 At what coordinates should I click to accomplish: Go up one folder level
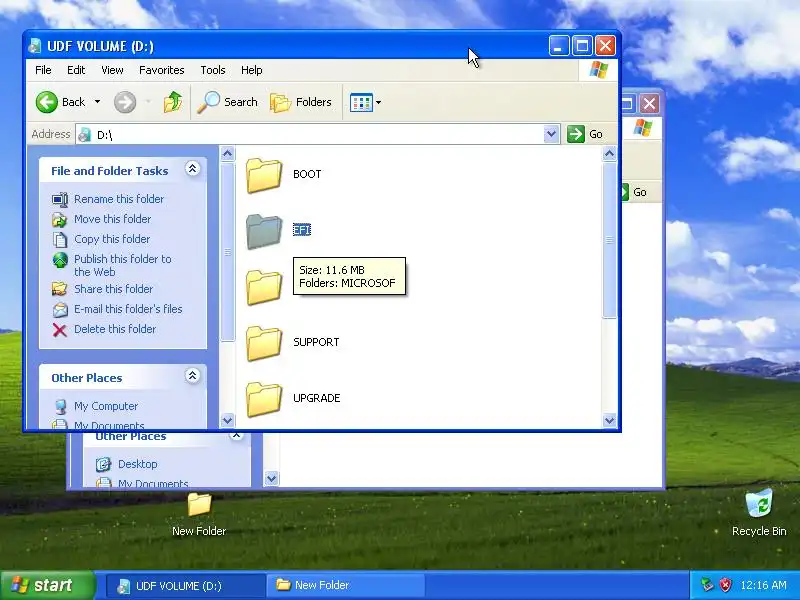[172, 102]
